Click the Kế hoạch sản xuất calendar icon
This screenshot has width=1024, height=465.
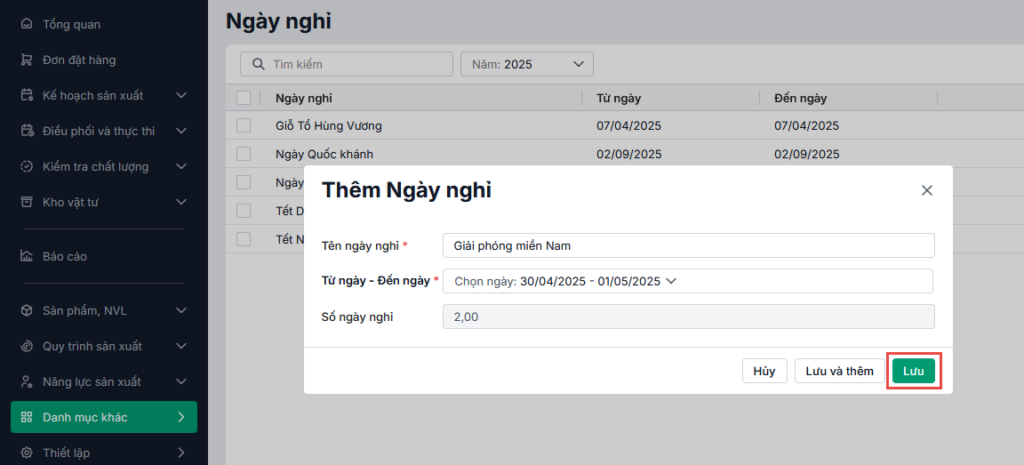26,96
